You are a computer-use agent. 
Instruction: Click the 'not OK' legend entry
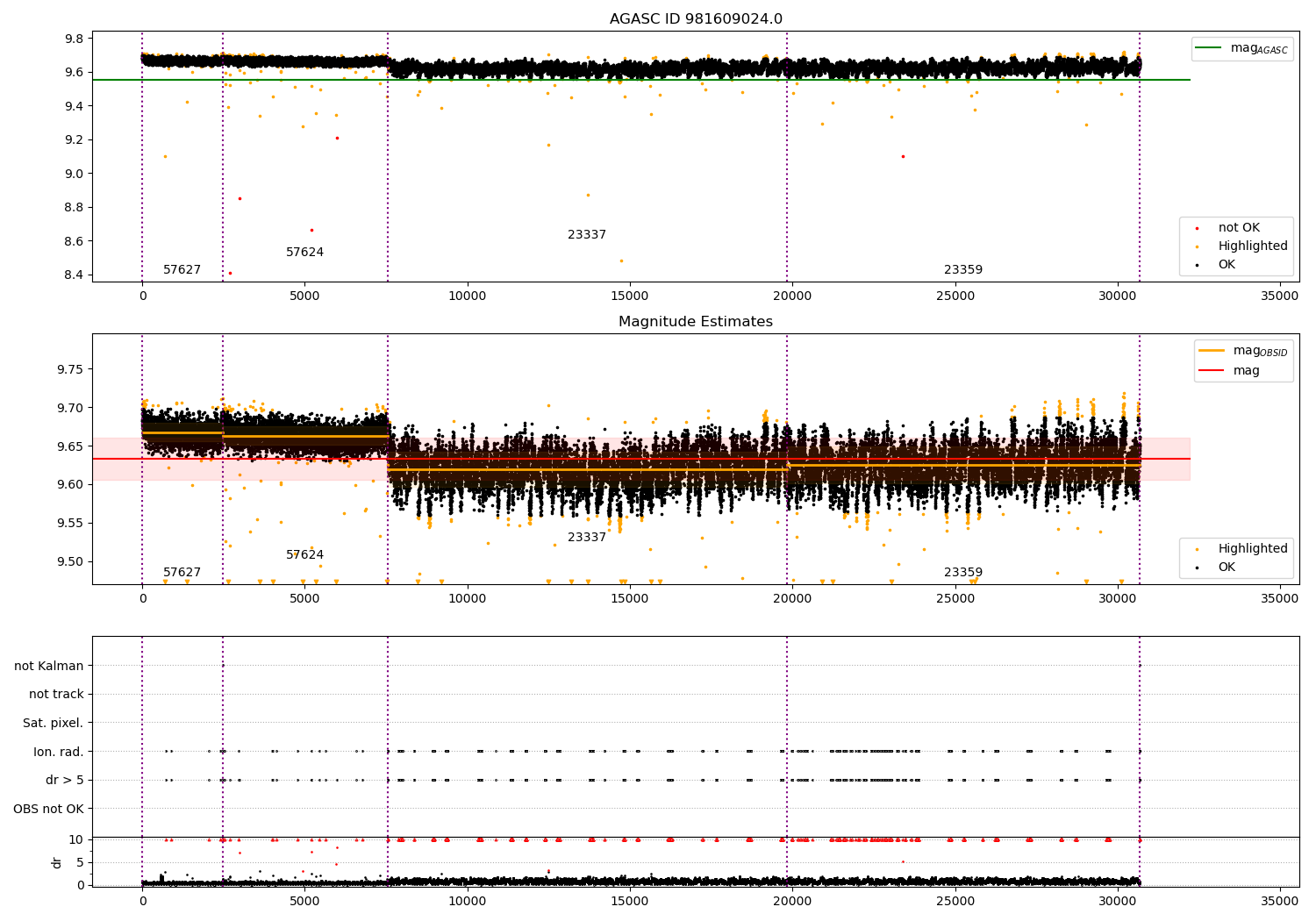pyautogui.click(x=1238, y=228)
